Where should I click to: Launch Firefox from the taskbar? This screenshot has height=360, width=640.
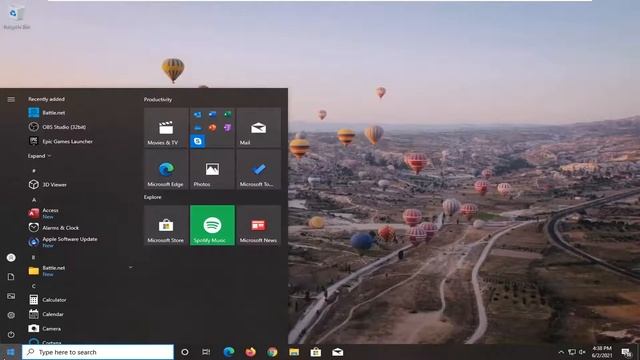250,352
